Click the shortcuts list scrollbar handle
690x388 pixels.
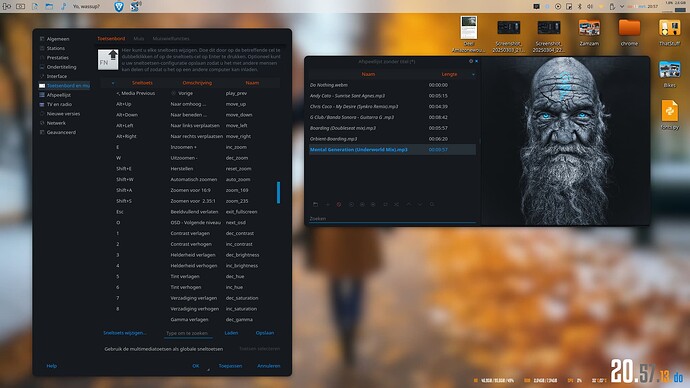click(x=278, y=192)
